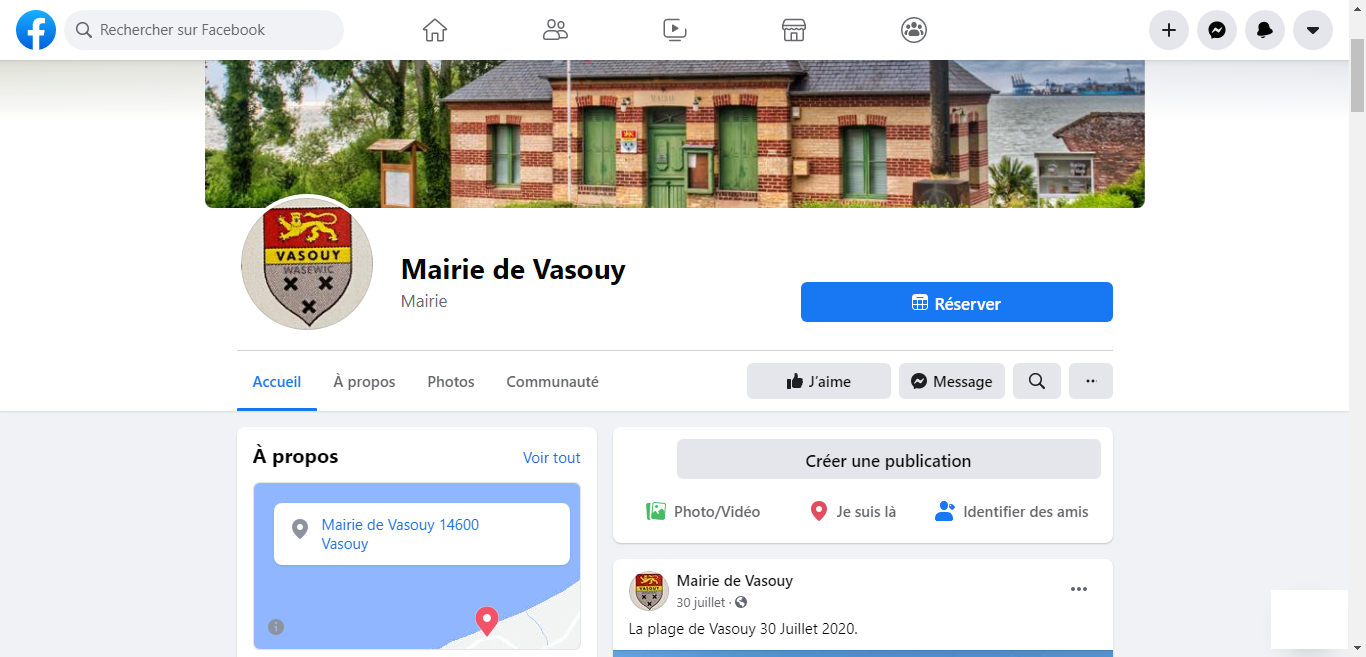Open the Groups icon in top navigation

914,30
